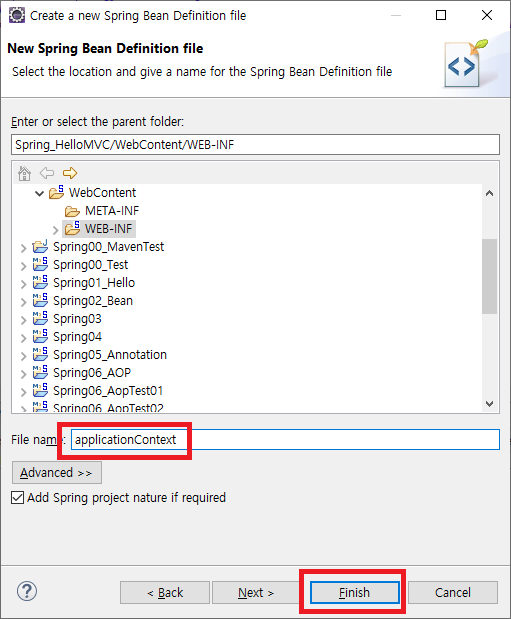Expand the Spring05_Annotation project
This screenshot has width=511, height=619.
click(23, 356)
